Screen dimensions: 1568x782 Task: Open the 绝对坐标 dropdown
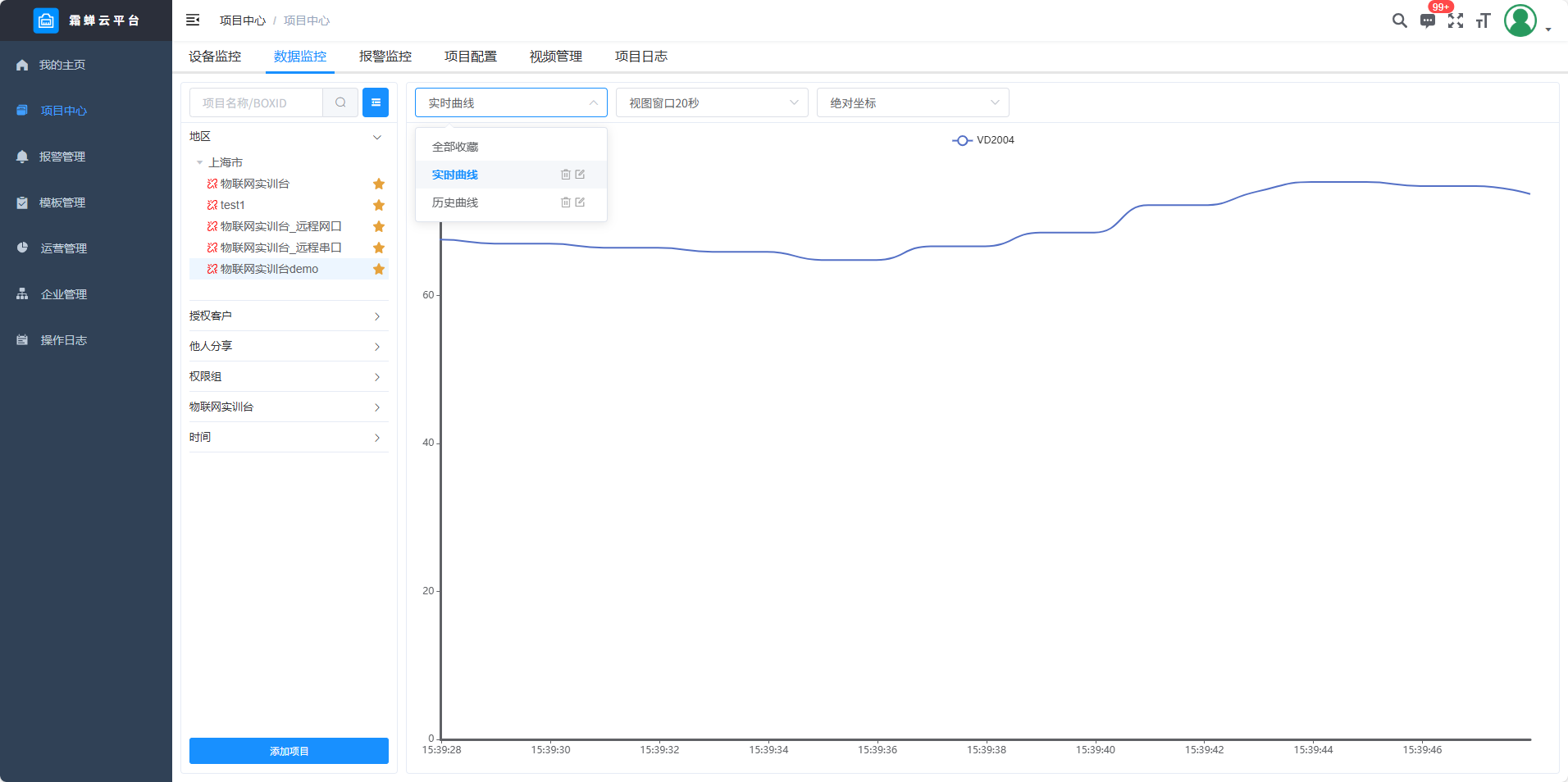(x=912, y=102)
